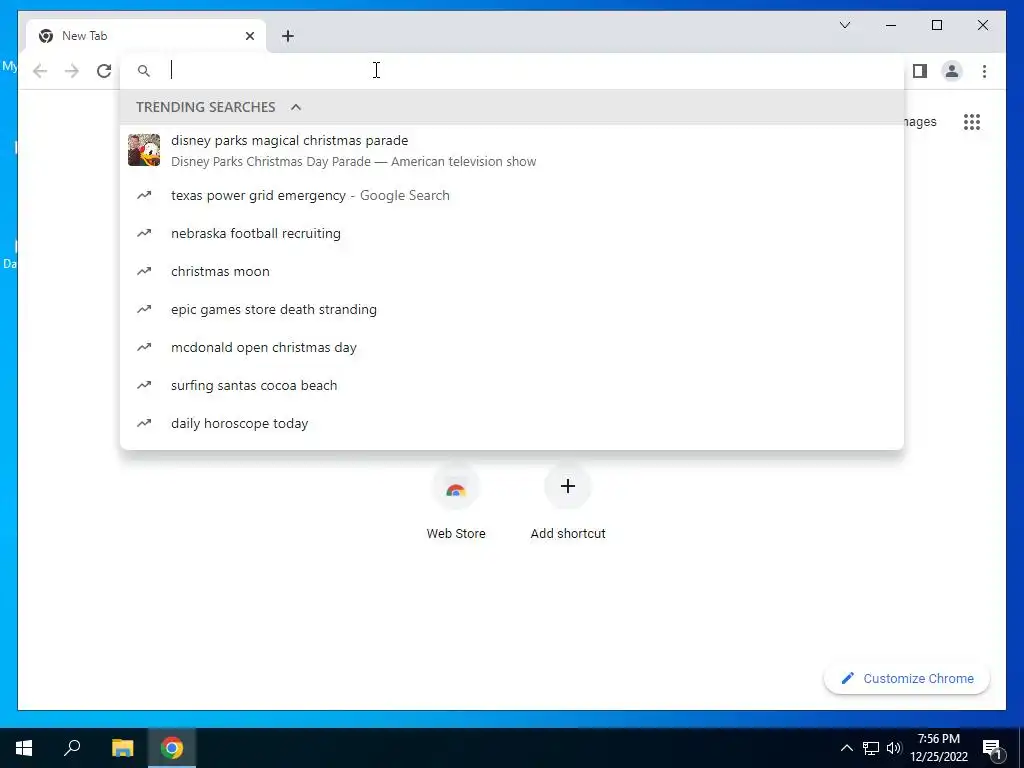The image size is (1024, 768).
Task: Click the Chrome taskbar icon
Action: [x=172, y=748]
